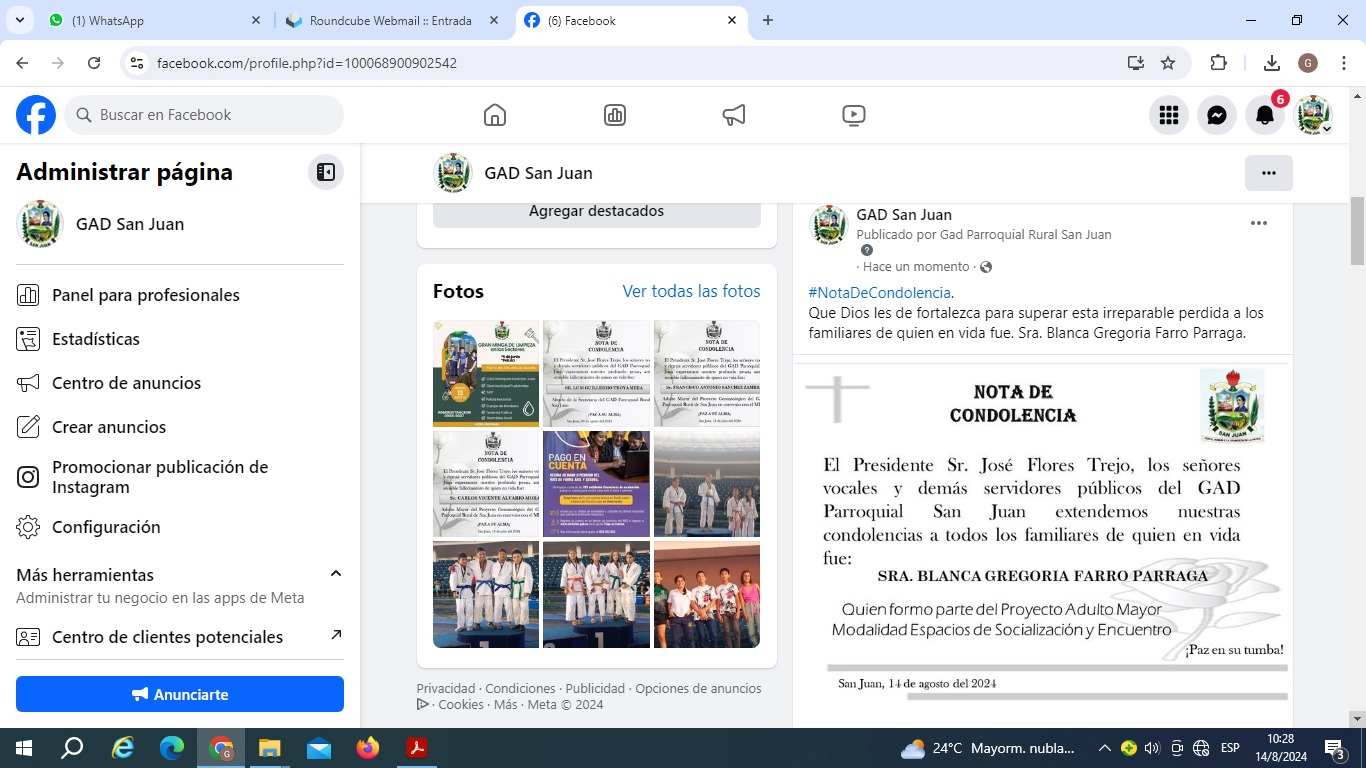The height and width of the screenshot is (768, 1366).
Task: Toggle the Administrar página sidebar panel
Action: [326, 172]
